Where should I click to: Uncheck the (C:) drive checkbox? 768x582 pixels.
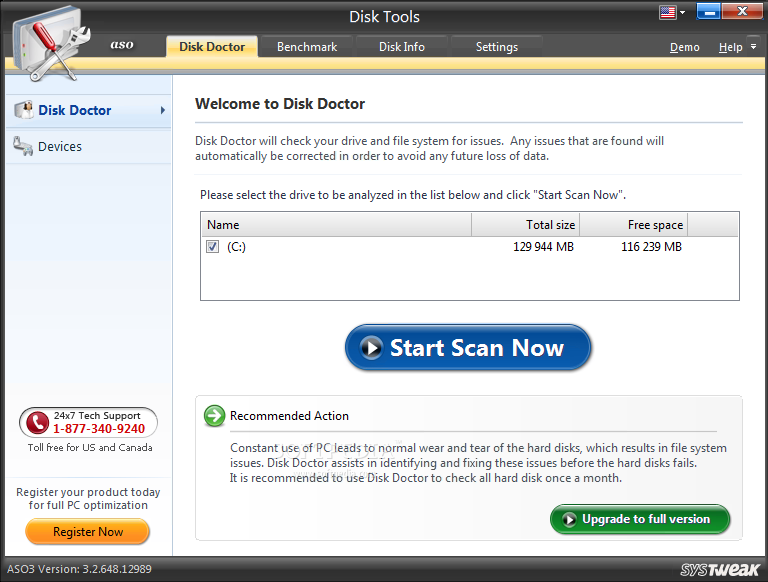point(212,246)
